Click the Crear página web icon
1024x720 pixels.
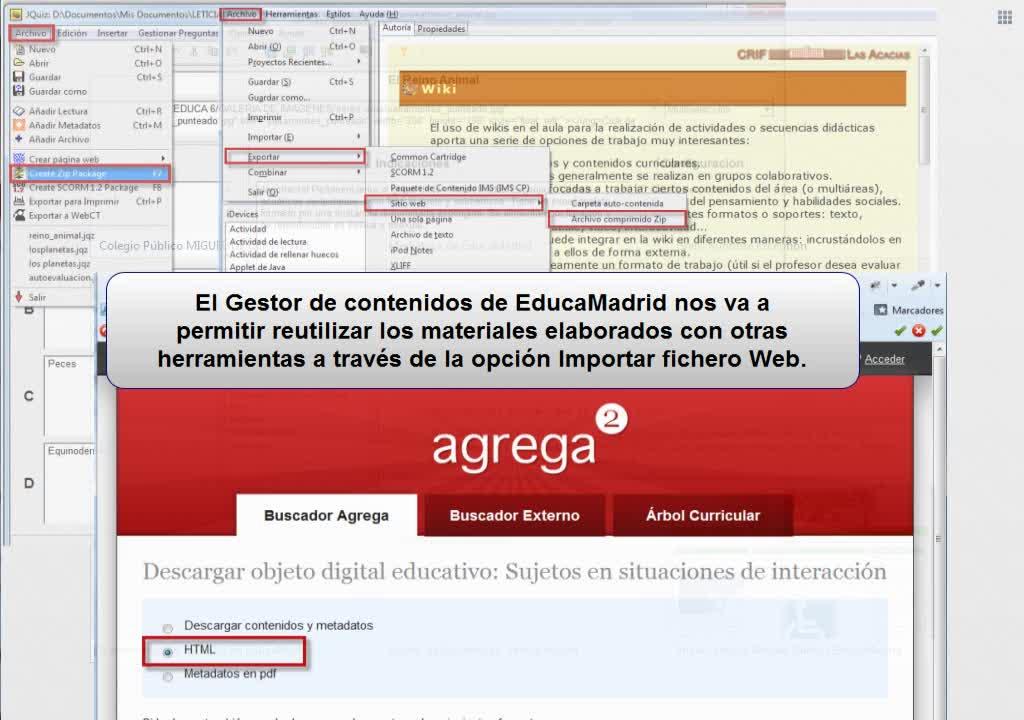(19, 159)
